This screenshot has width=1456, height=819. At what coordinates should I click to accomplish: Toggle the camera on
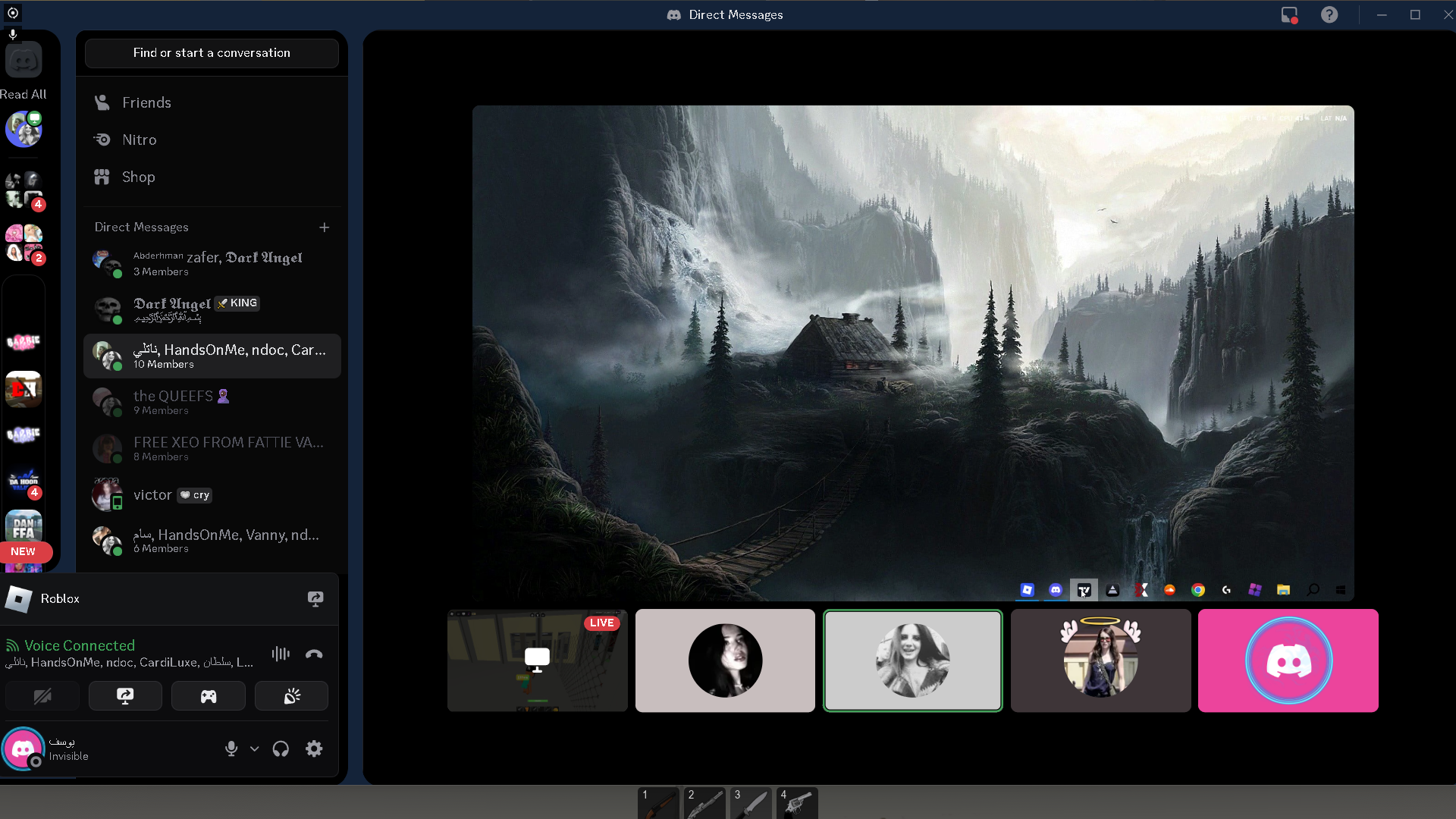pyautogui.click(x=42, y=696)
